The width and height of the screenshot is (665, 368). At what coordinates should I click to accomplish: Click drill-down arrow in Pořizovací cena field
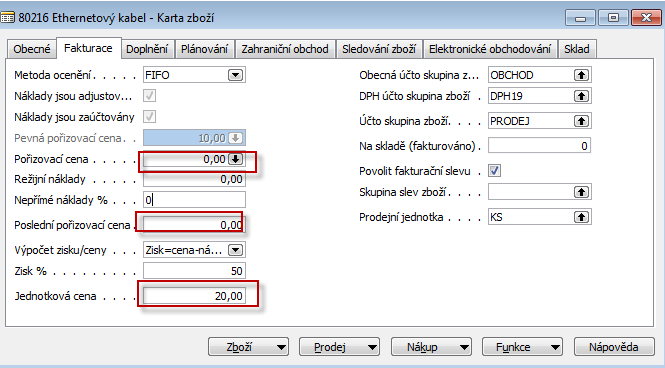pyautogui.click(x=235, y=159)
